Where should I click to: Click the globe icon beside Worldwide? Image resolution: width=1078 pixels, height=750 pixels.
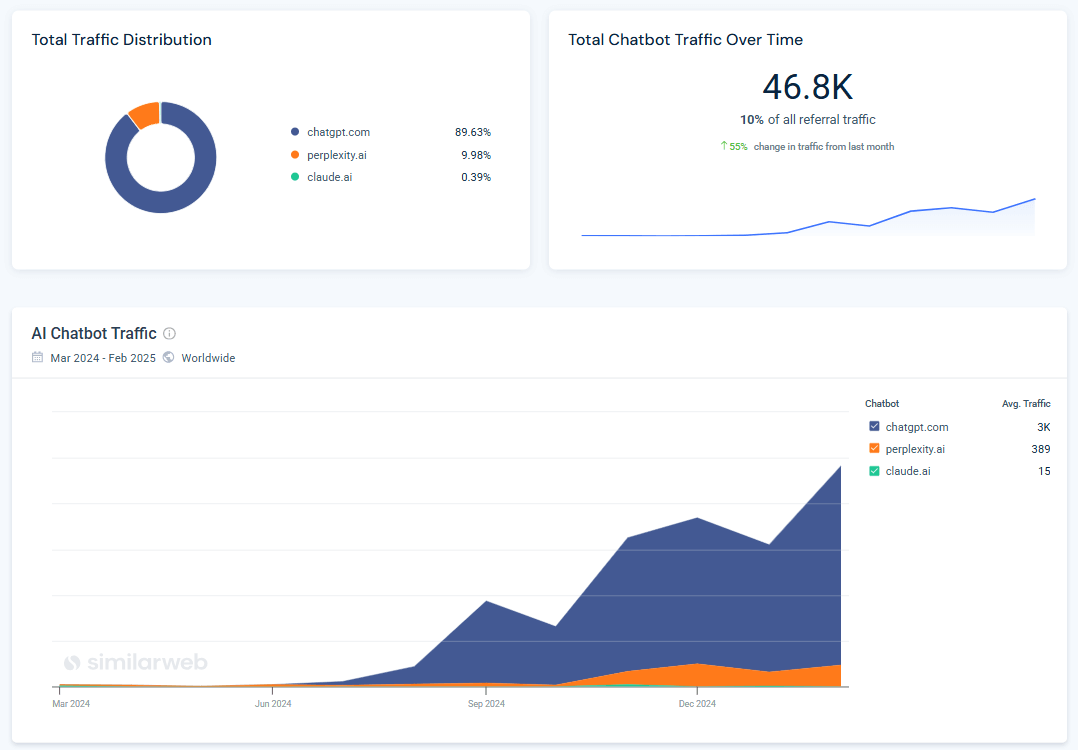click(170, 357)
